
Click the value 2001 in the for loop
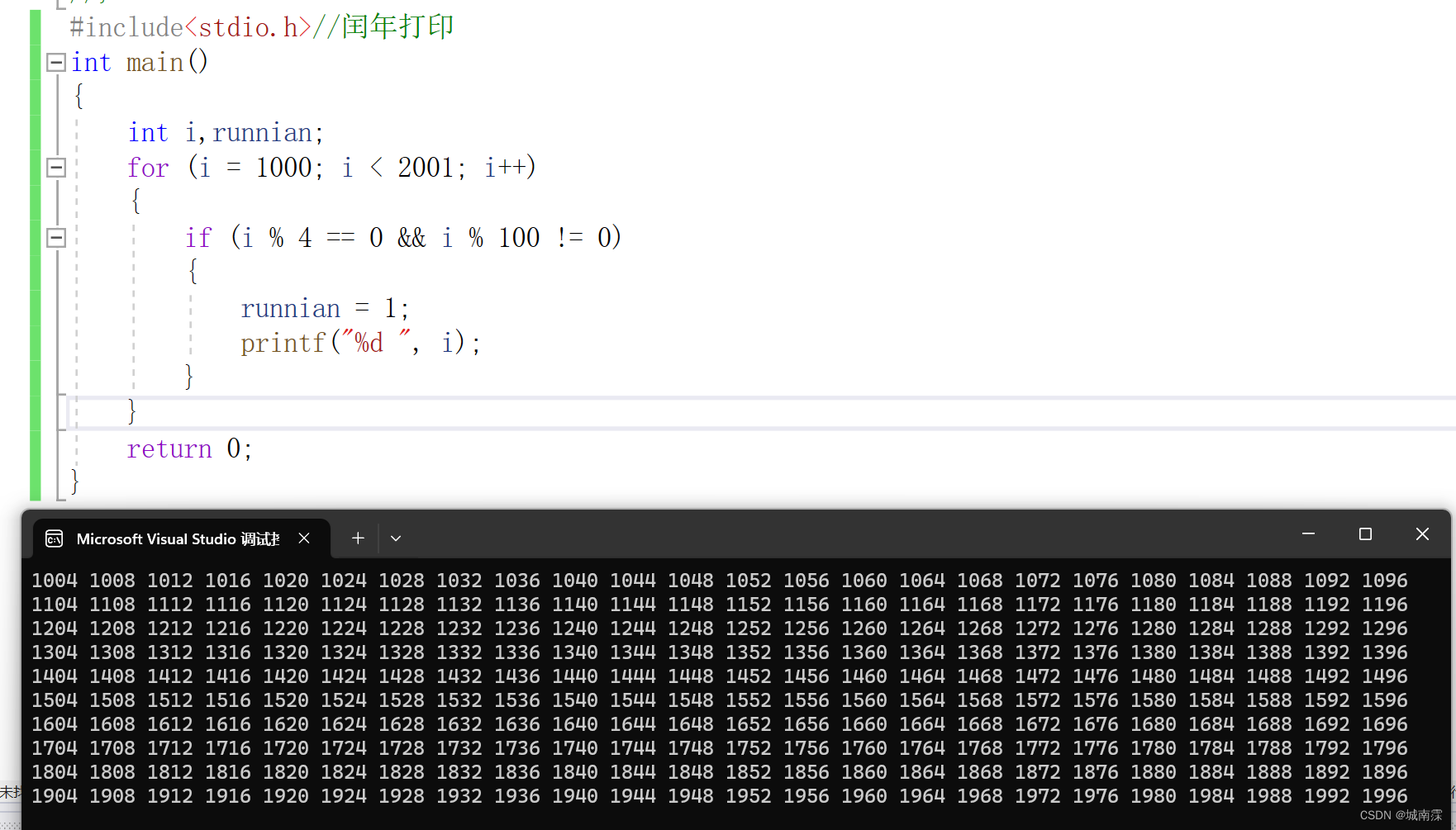[x=426, y=168]
